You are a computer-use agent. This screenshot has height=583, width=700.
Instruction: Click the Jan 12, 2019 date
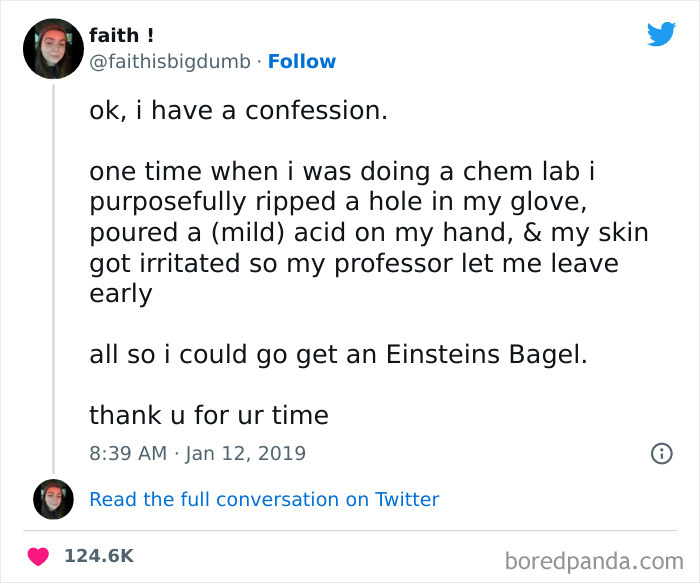coord(244,453)
